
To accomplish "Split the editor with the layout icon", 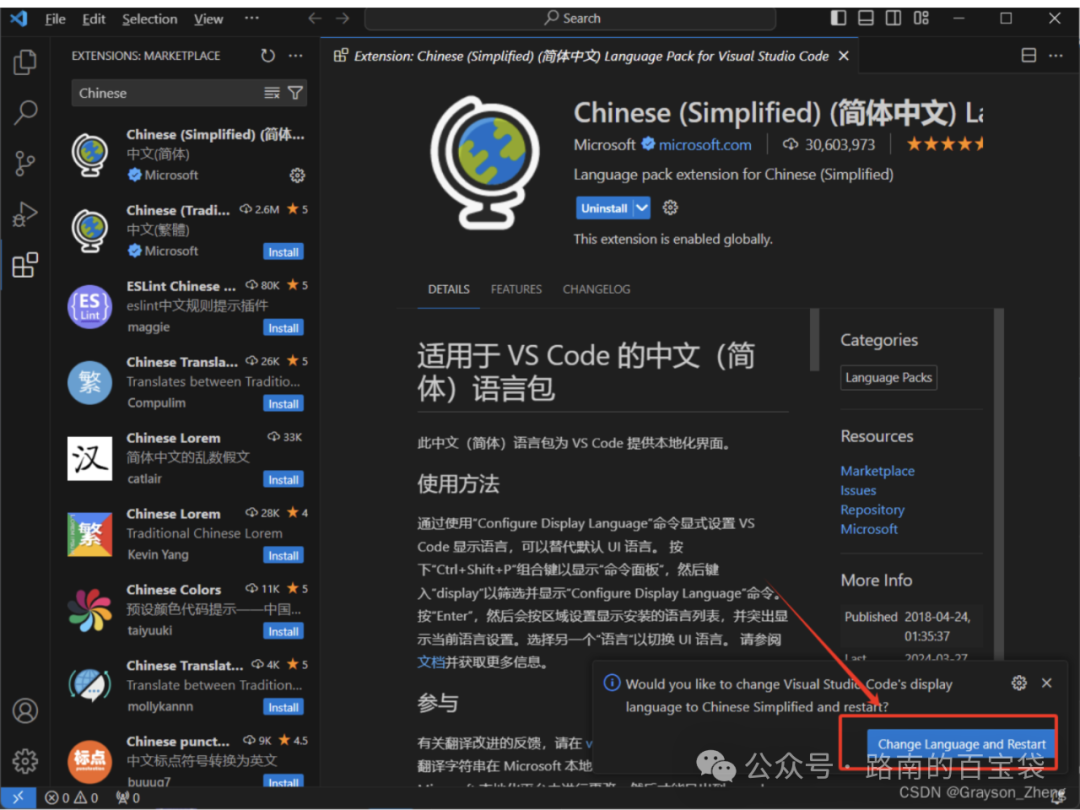I will pyautogui.click(x=1028, y=56).
